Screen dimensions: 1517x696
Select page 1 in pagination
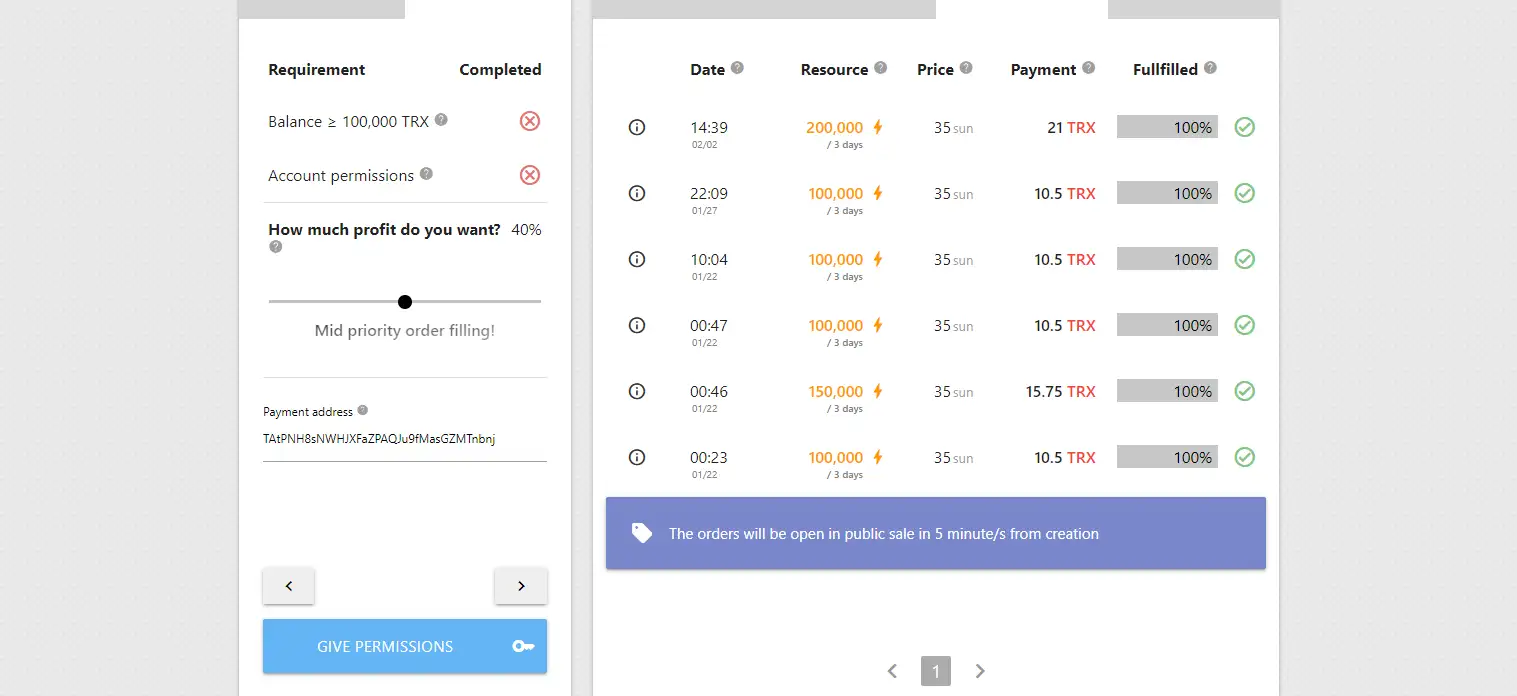click(936, 671)
